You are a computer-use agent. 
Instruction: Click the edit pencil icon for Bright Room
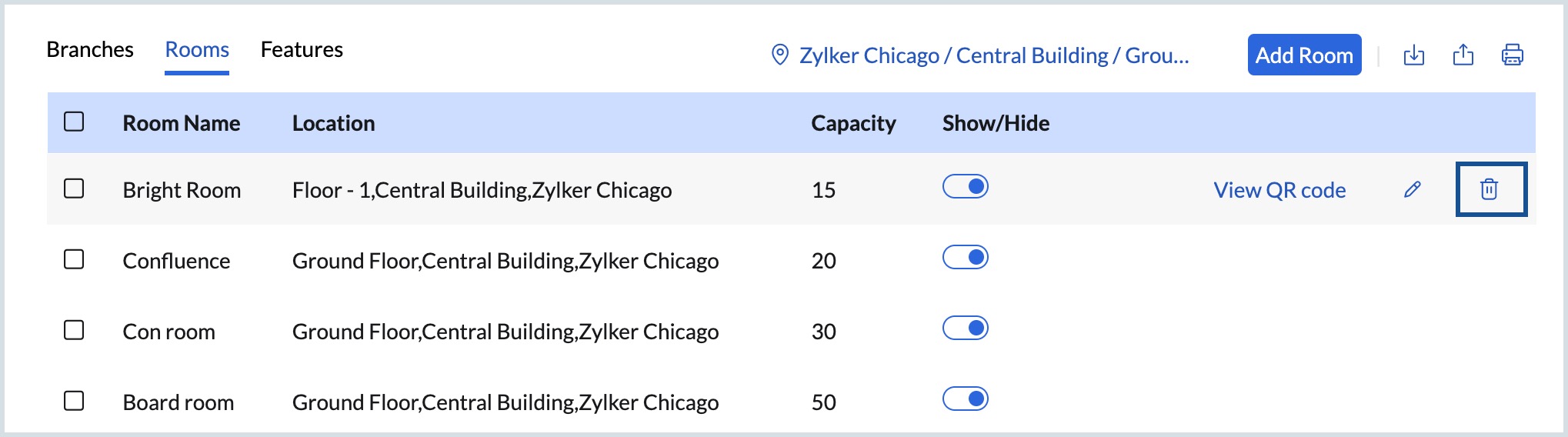(1412, 189)
